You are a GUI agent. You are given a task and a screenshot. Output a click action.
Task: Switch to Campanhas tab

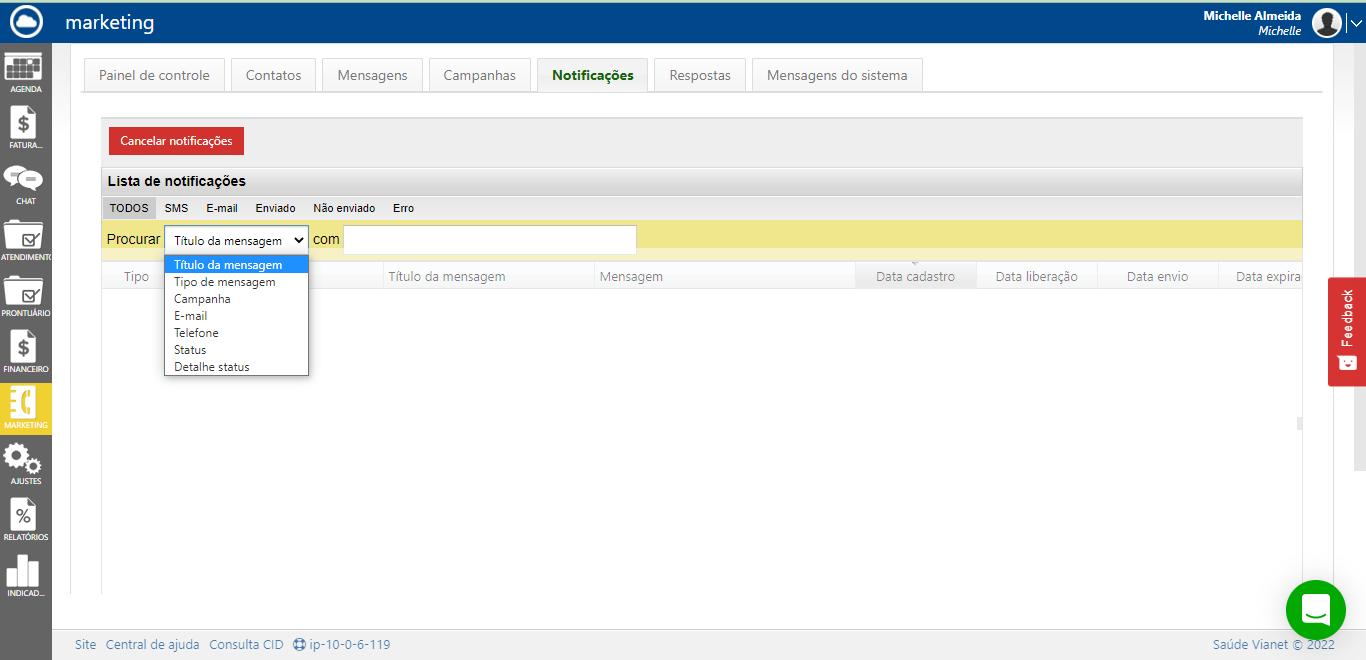click(x=480, y=75)
